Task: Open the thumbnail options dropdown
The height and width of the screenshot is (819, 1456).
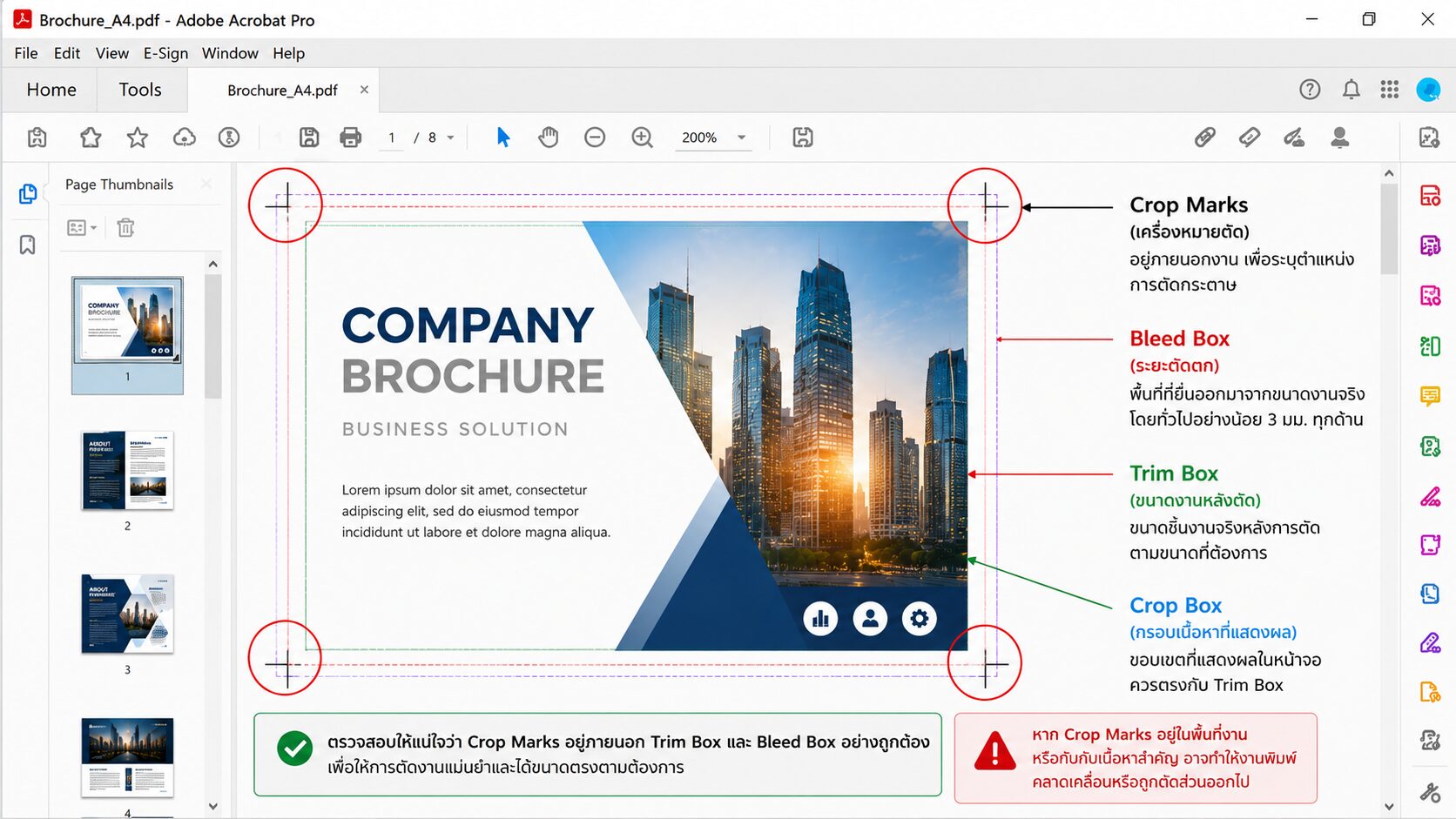Action: [82, 228]
